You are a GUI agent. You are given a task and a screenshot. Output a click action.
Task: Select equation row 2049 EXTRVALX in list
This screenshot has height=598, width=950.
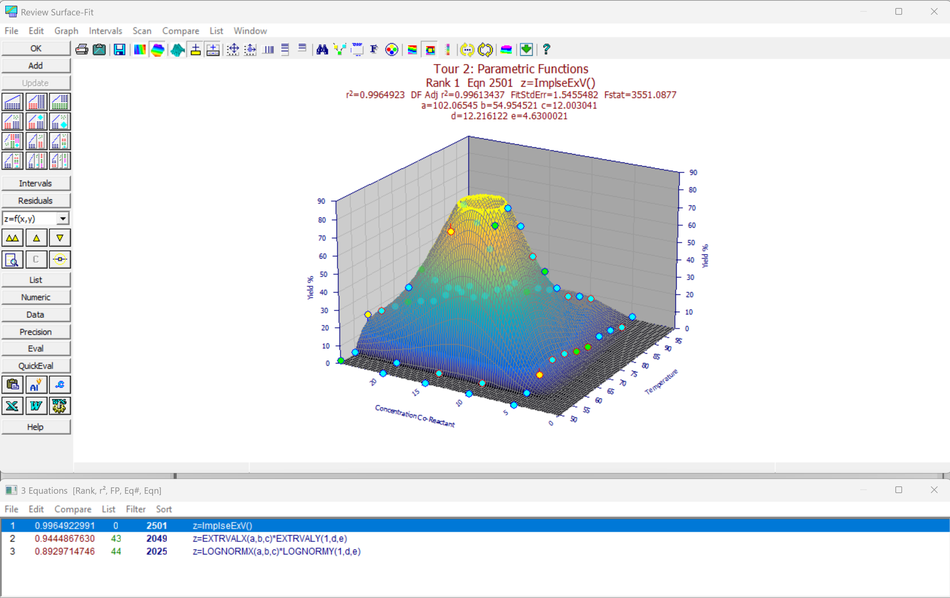[x=475, y=539]
